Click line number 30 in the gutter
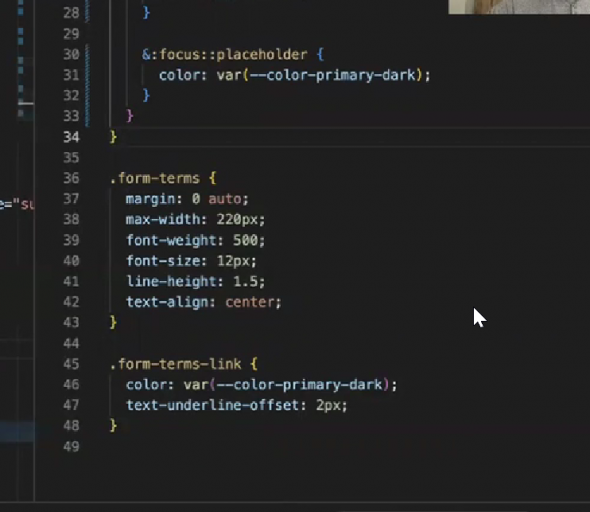This screenshot has width=590, height=512. click(x=71, y=55)
